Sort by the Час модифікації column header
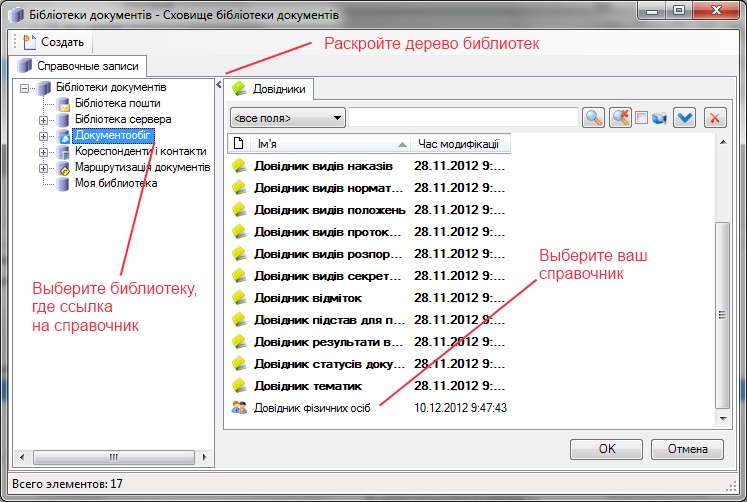This screenshot has width=747, height=502. point(462,144)
